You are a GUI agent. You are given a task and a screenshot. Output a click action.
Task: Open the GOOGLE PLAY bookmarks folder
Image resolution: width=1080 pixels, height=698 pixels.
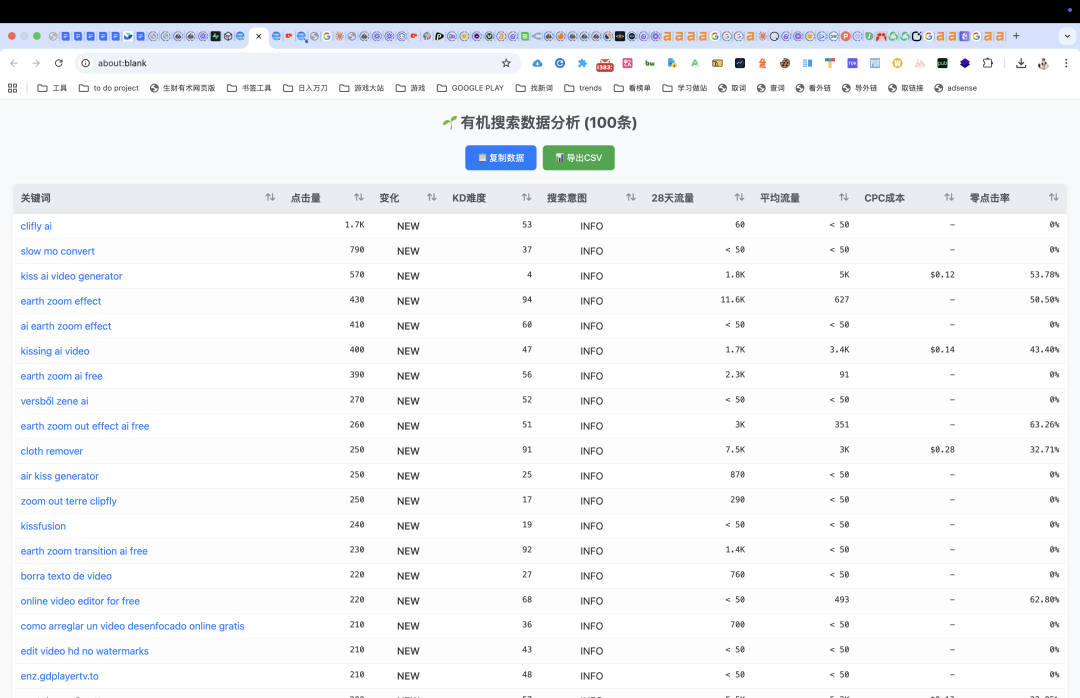[x=470, y=88]
